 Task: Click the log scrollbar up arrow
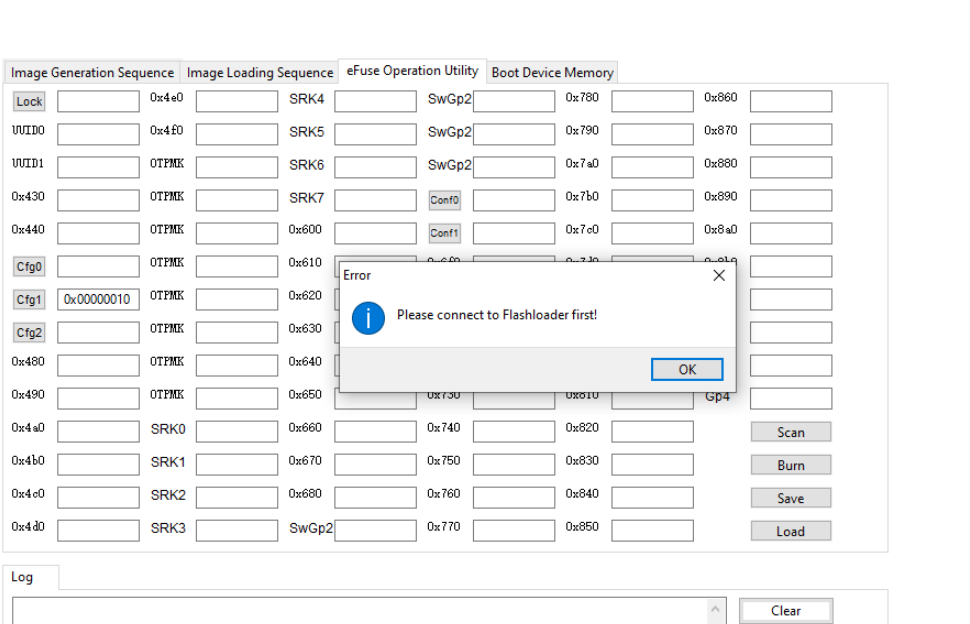pos(716,609)
